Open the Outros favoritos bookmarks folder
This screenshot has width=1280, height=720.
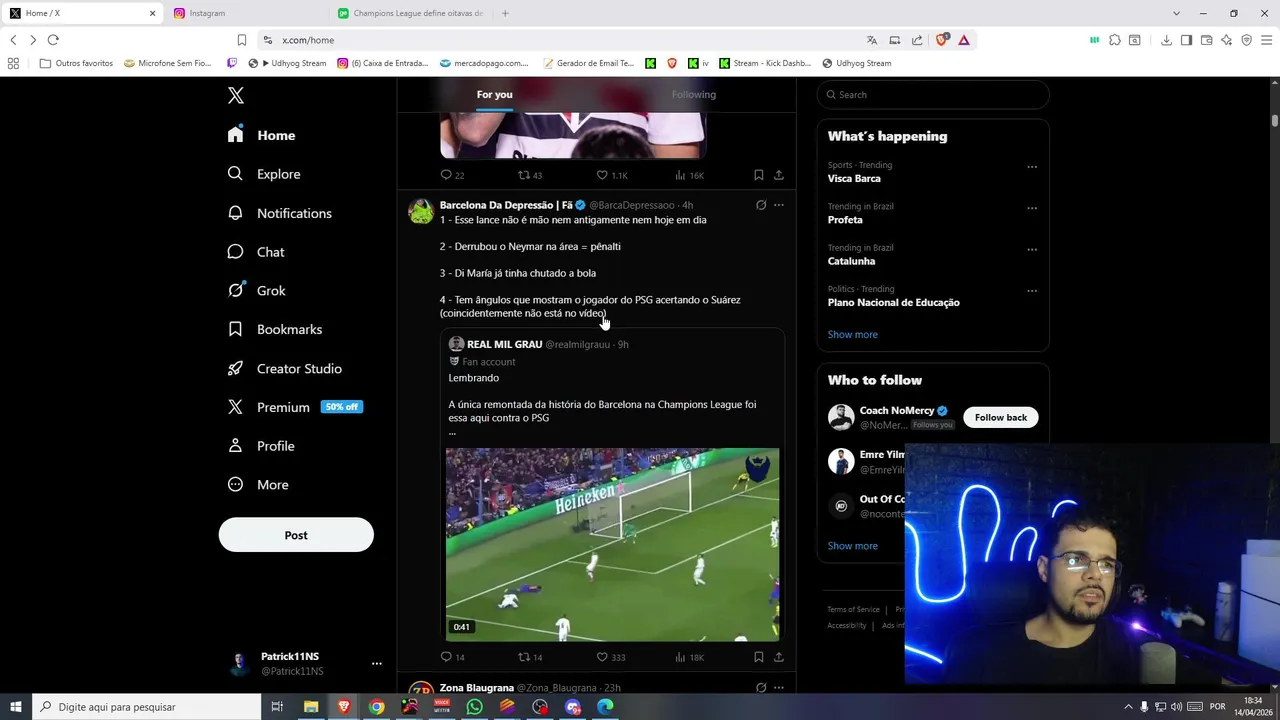76,63
